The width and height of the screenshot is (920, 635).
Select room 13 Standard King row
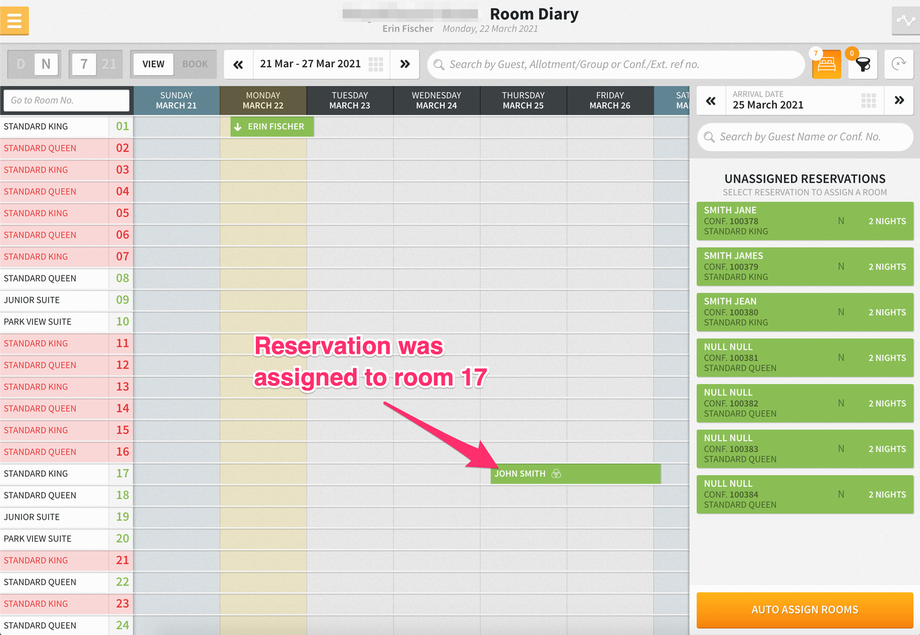coord(66,387)
